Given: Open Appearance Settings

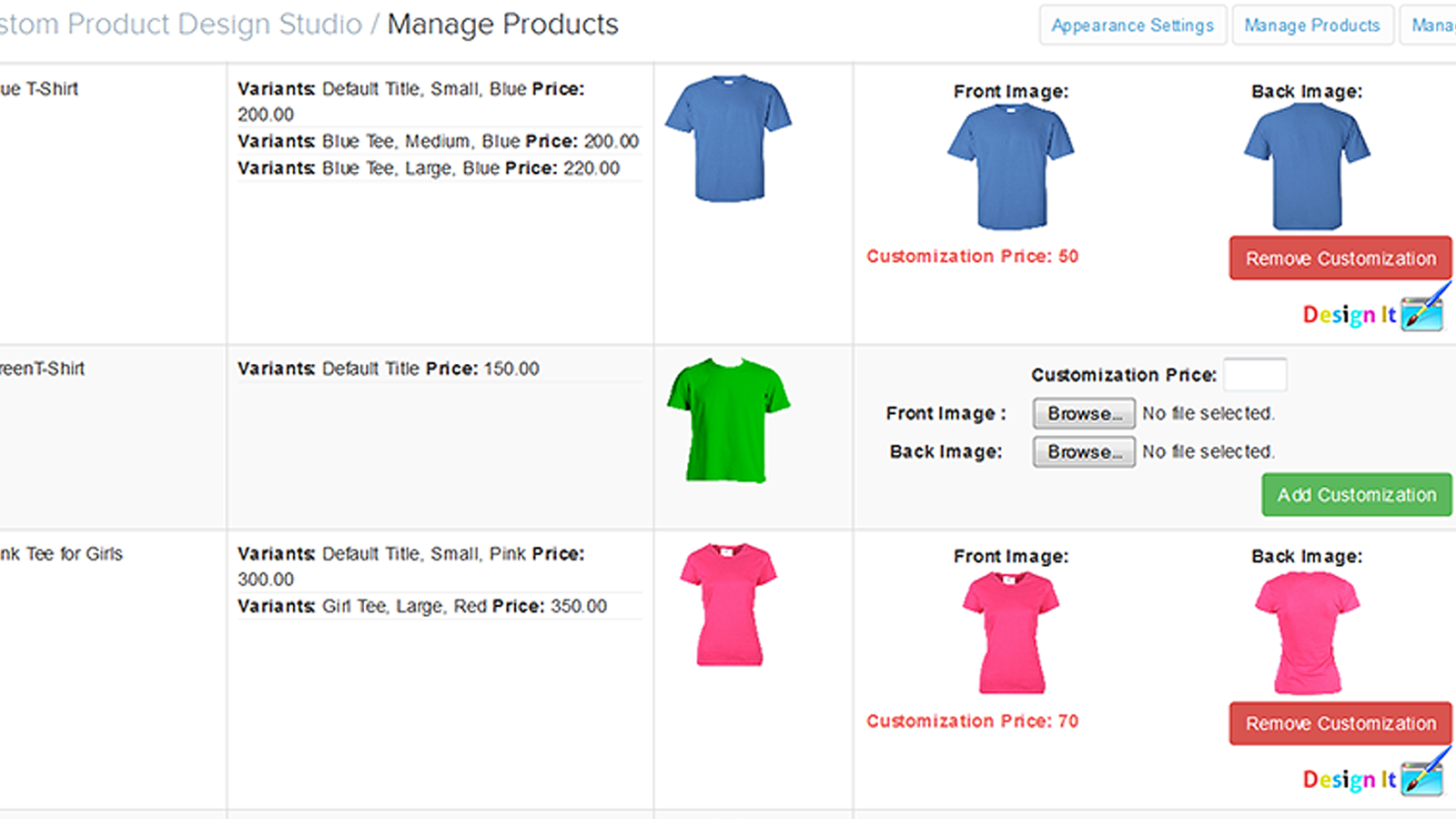Looking at the screenshot, I should pyautogui.click(x=1132, y=25).
